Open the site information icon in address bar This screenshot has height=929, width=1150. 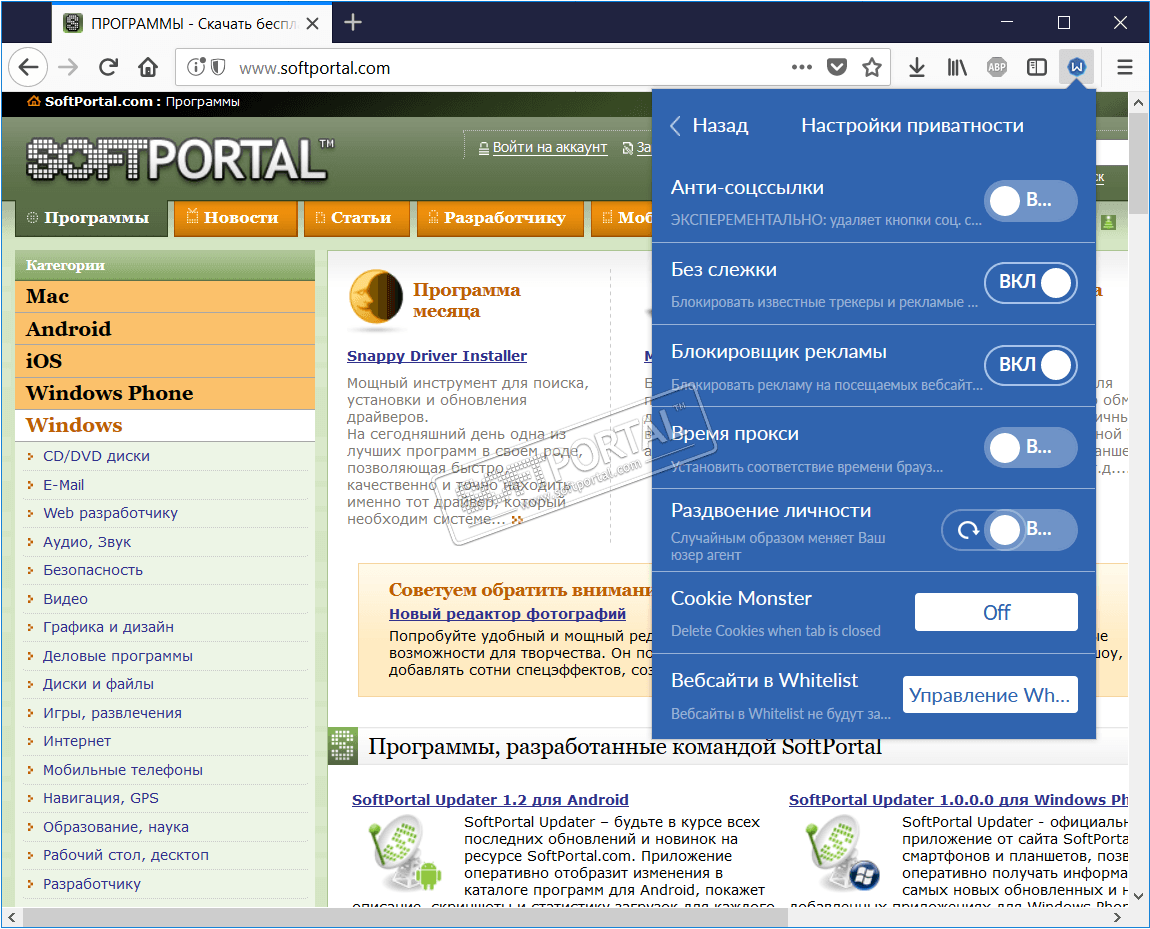(195, 67)
